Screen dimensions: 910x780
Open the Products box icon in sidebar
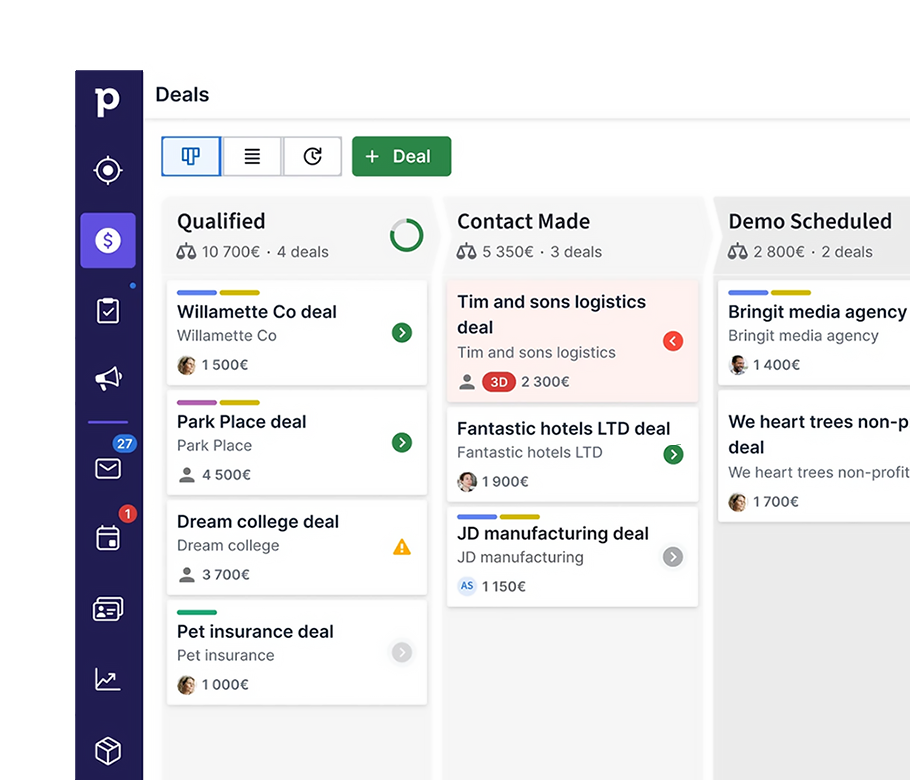108,750
